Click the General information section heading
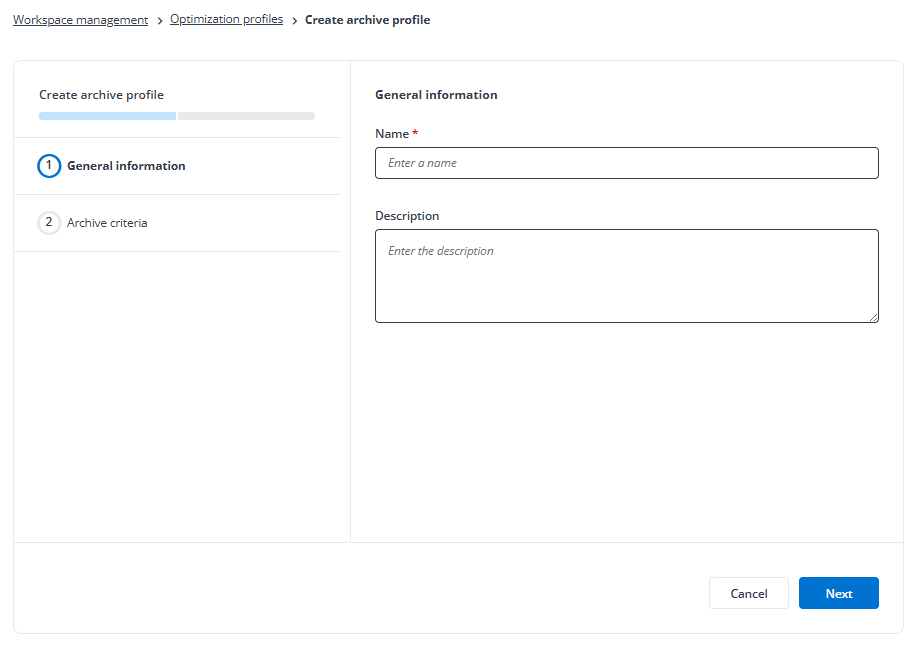 436,94
